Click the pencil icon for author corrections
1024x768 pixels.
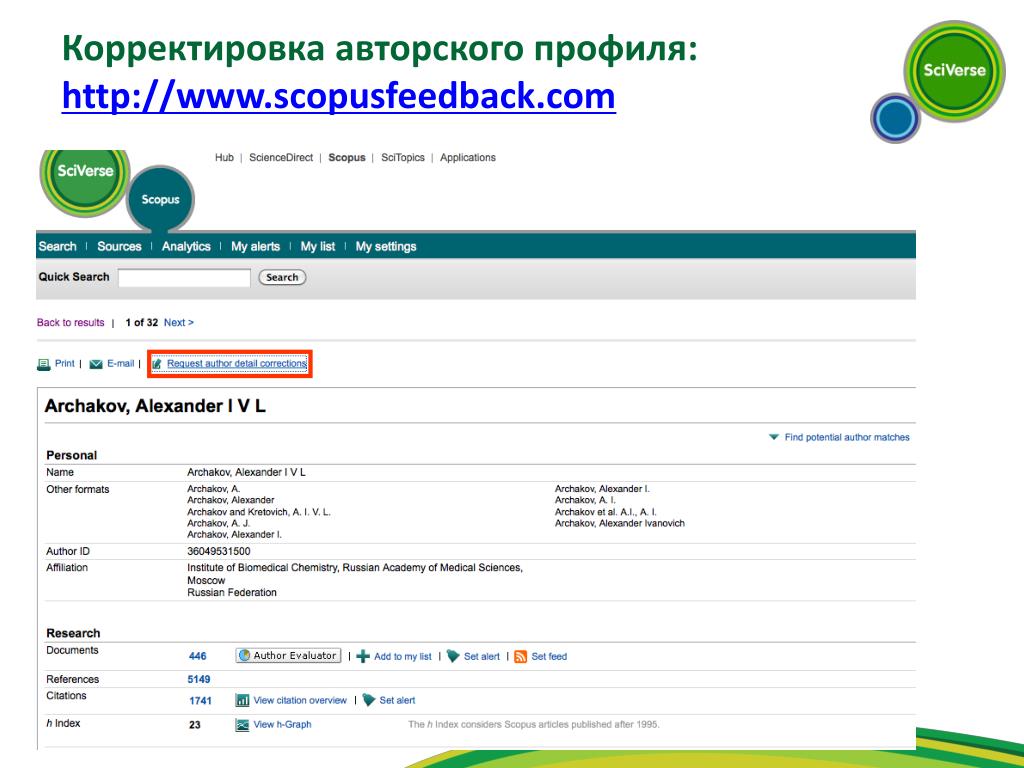157,364
